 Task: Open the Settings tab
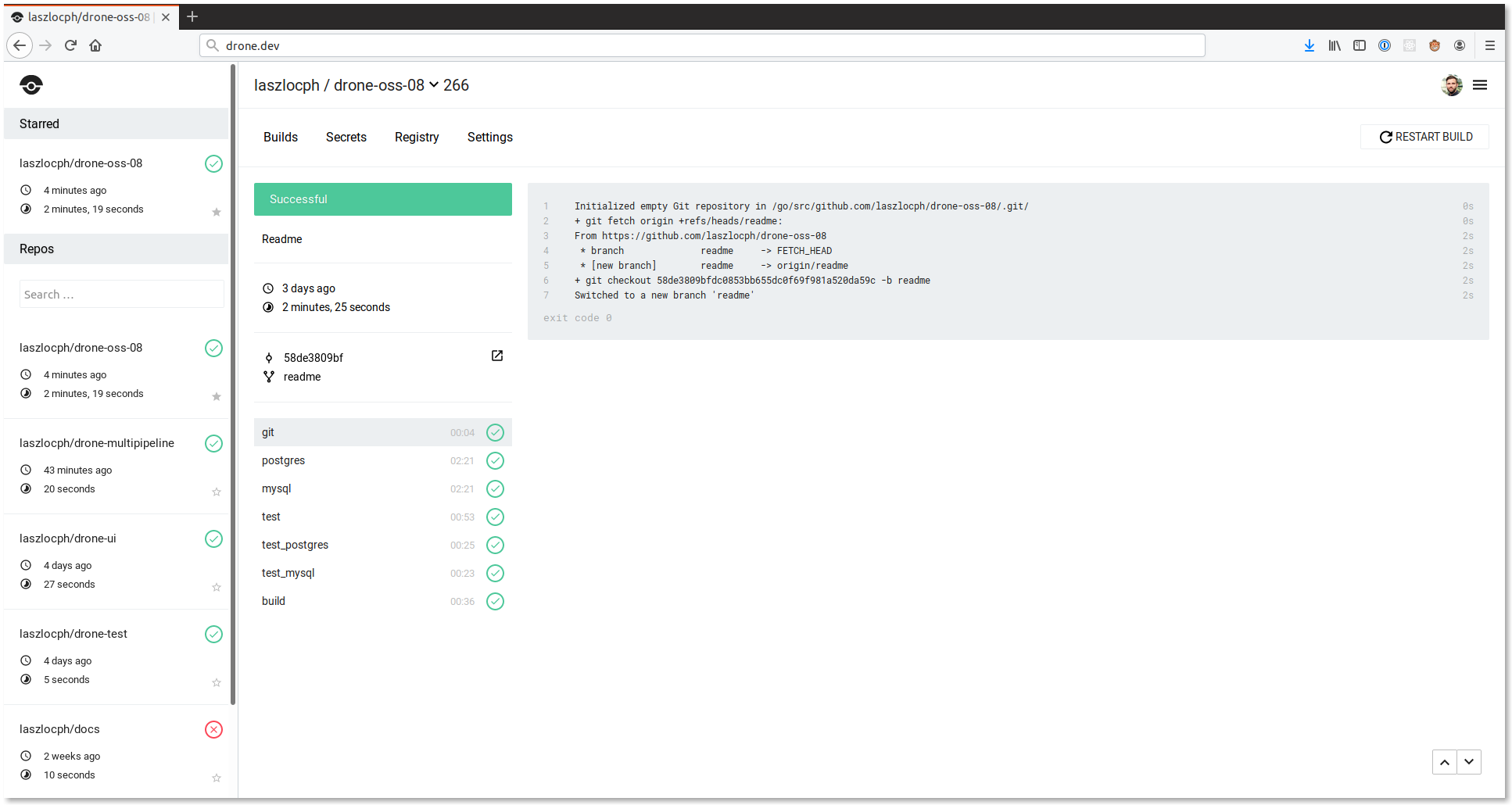(489, 137)
